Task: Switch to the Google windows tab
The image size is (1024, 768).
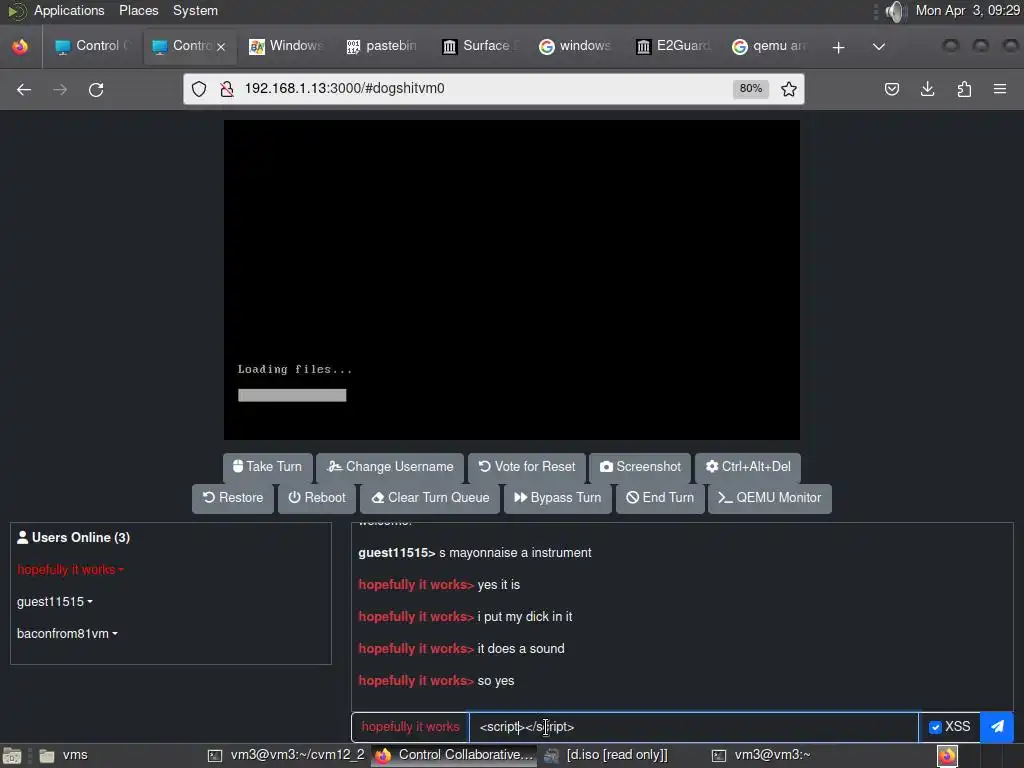Action: coord(575,46)
